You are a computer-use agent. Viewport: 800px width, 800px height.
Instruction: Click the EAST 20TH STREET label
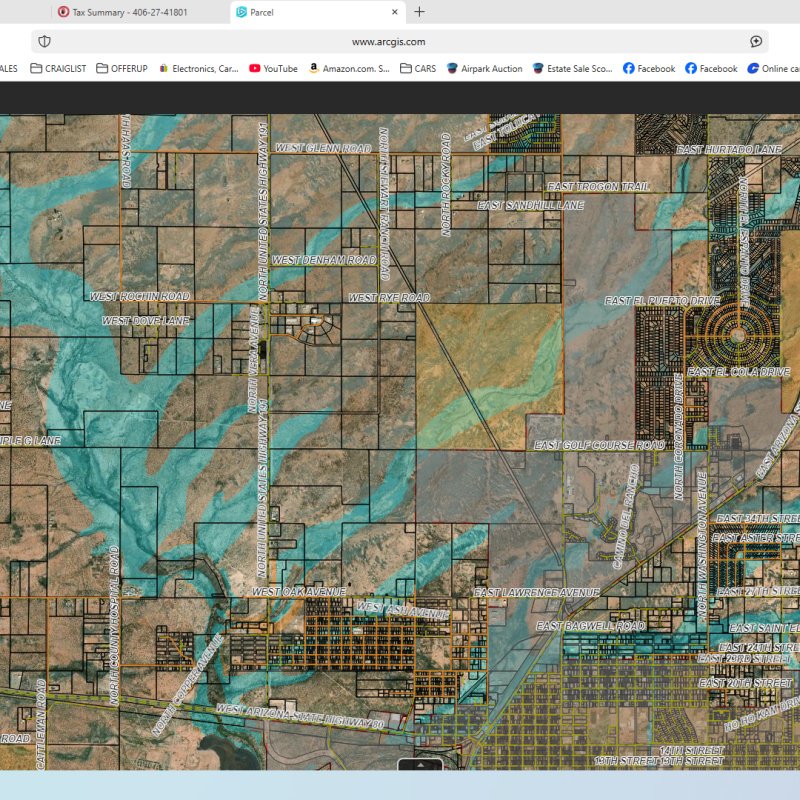(x=745, y=683)
